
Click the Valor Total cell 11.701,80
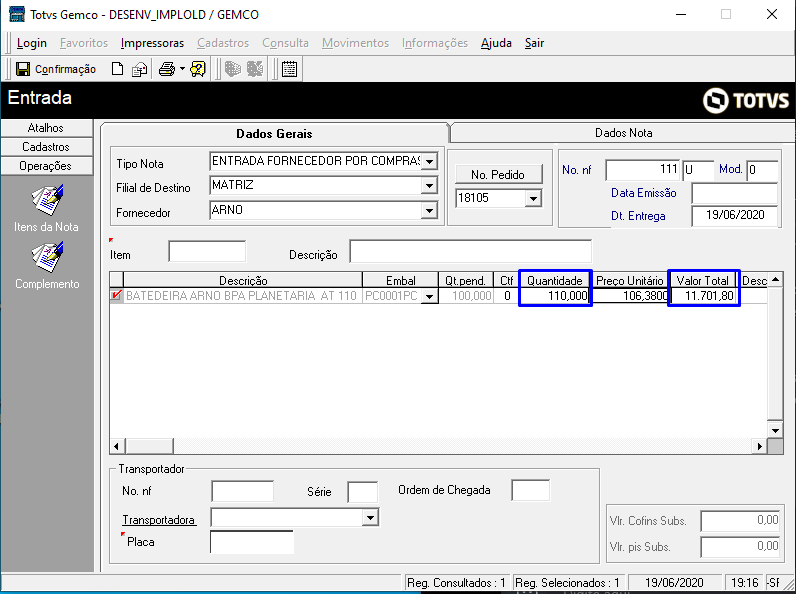[704, 296]
